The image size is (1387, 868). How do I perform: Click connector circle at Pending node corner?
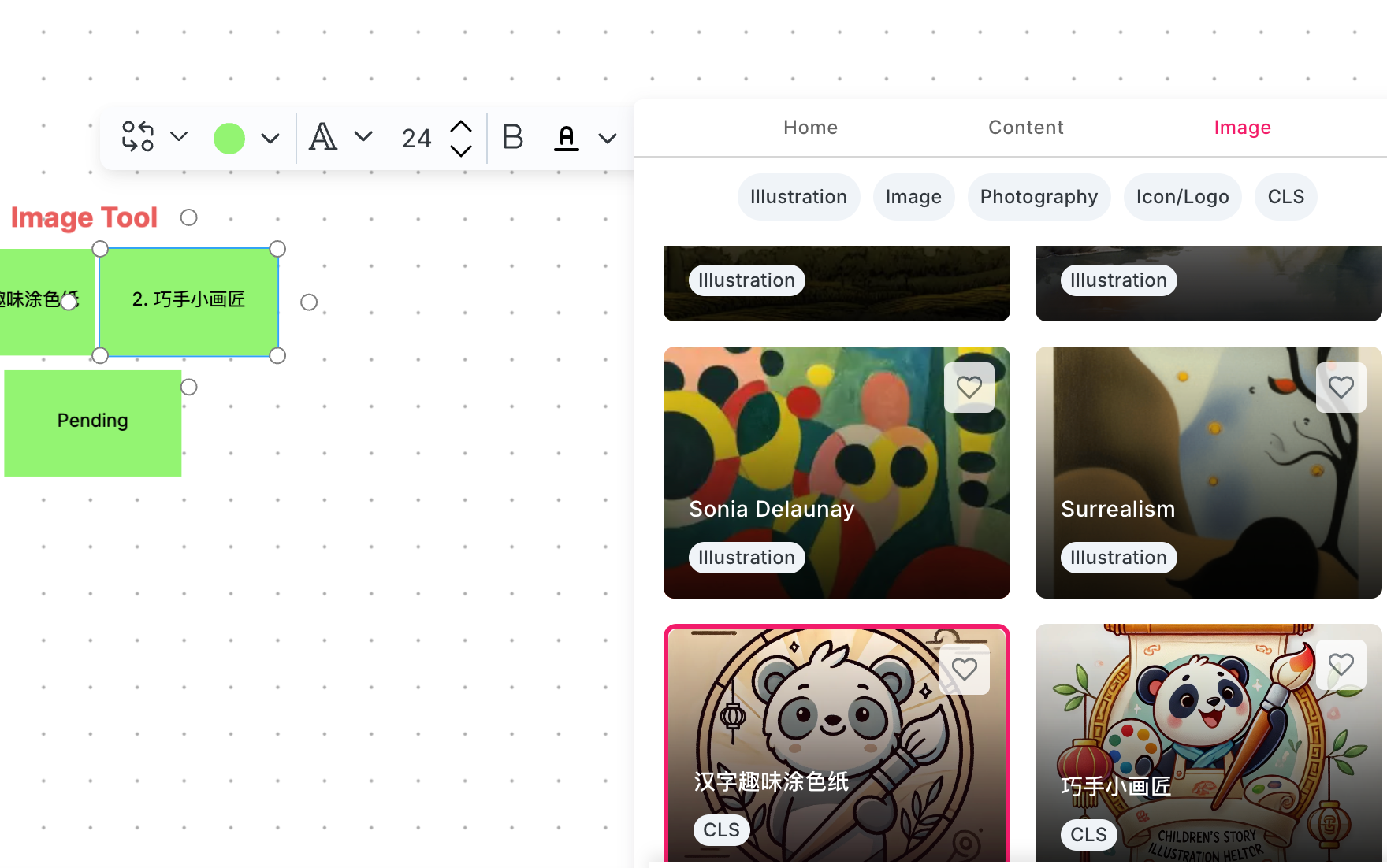click(x=188, y=387)
